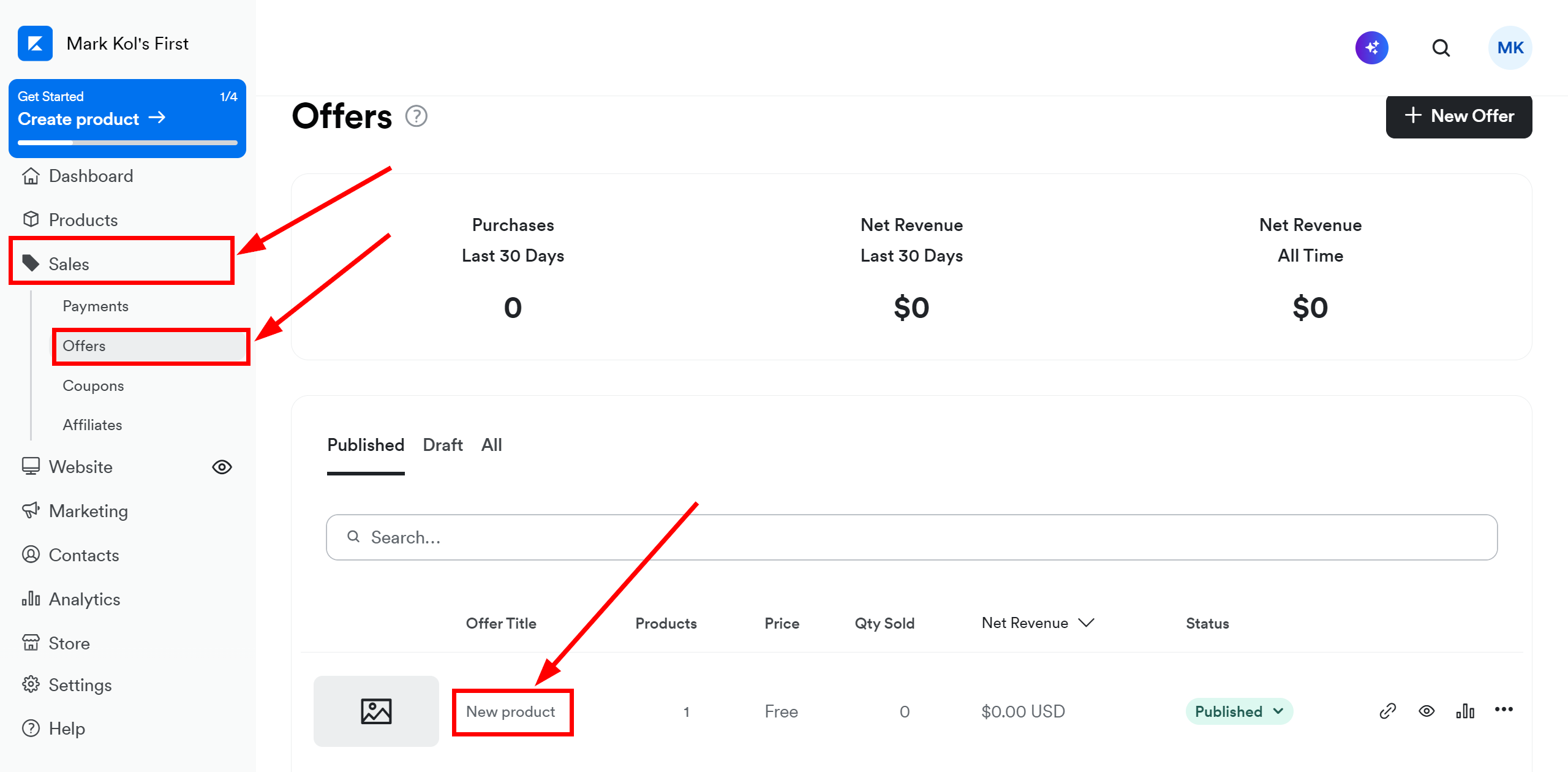
Task: Focus the offers Search field
Action: [911, 537]
